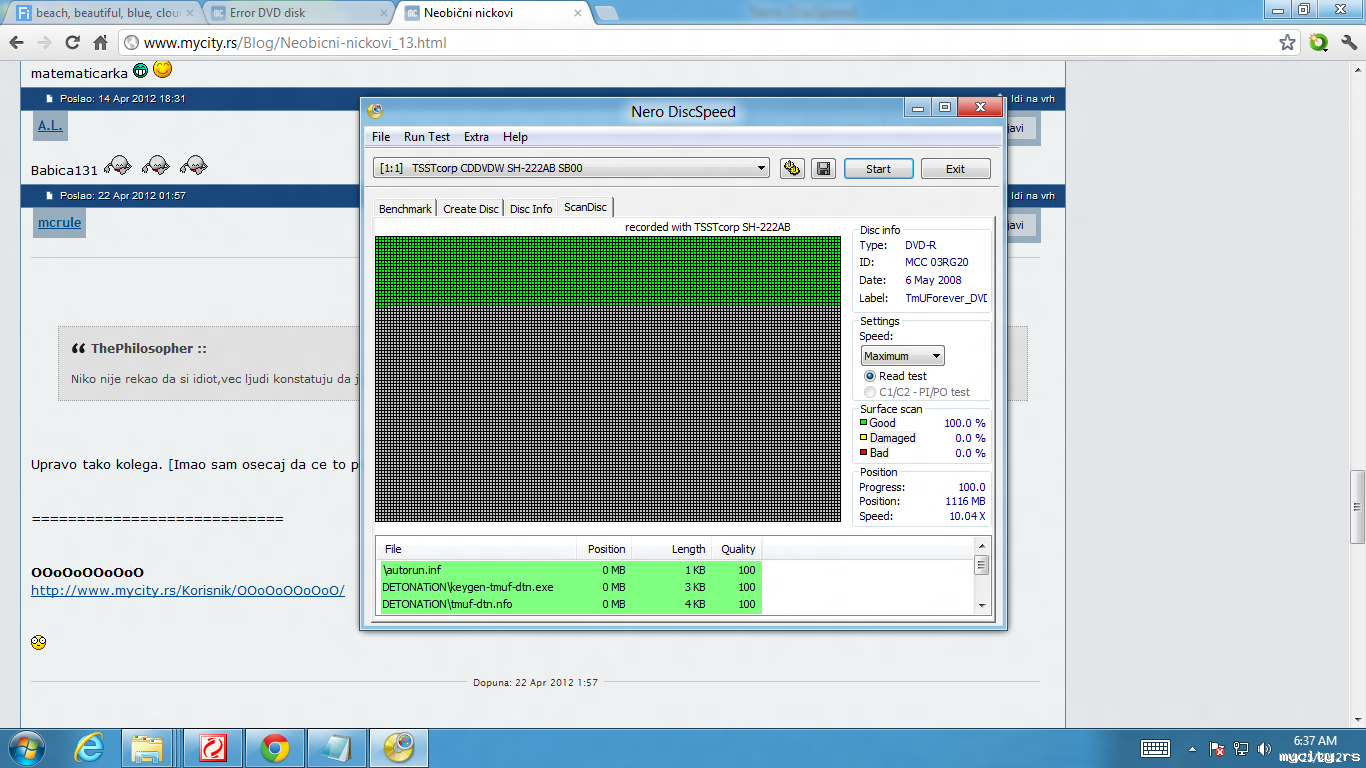
Task: Switch to the Create Disc tab
Action: click(x=471, y=209)
